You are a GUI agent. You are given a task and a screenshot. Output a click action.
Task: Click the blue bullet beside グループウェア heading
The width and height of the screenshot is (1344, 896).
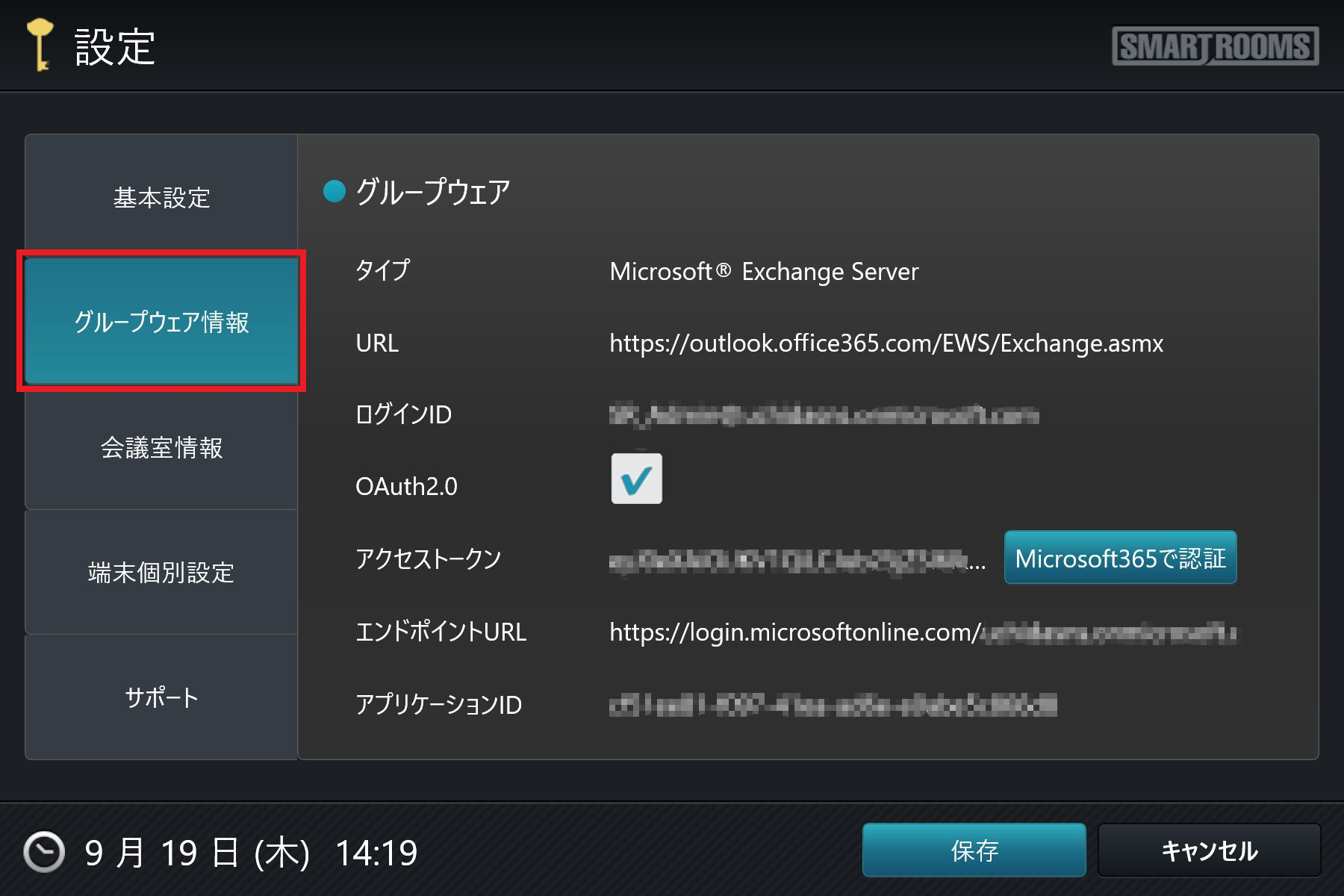tap(334, 192)
